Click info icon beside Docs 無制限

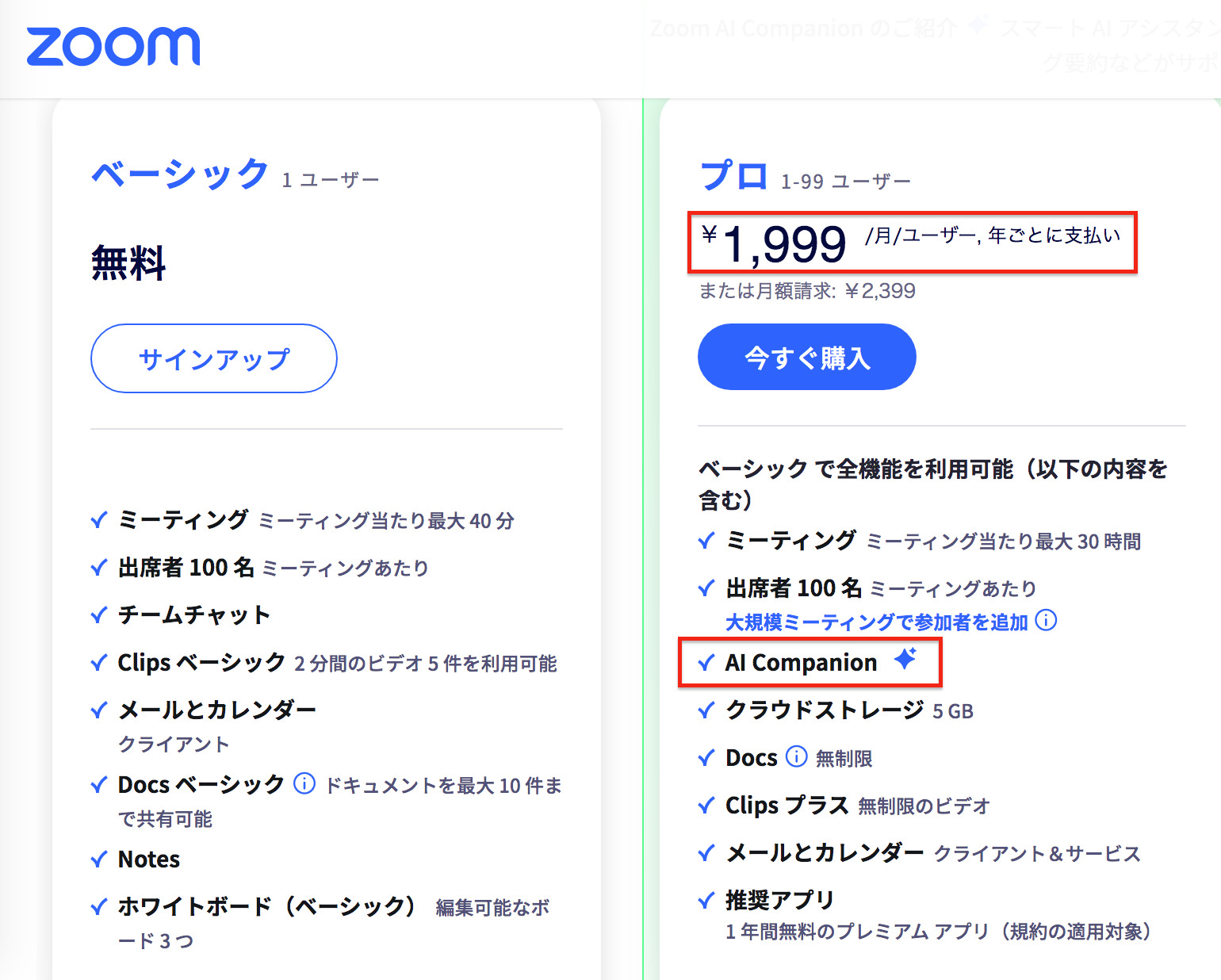tap(796, 756)
